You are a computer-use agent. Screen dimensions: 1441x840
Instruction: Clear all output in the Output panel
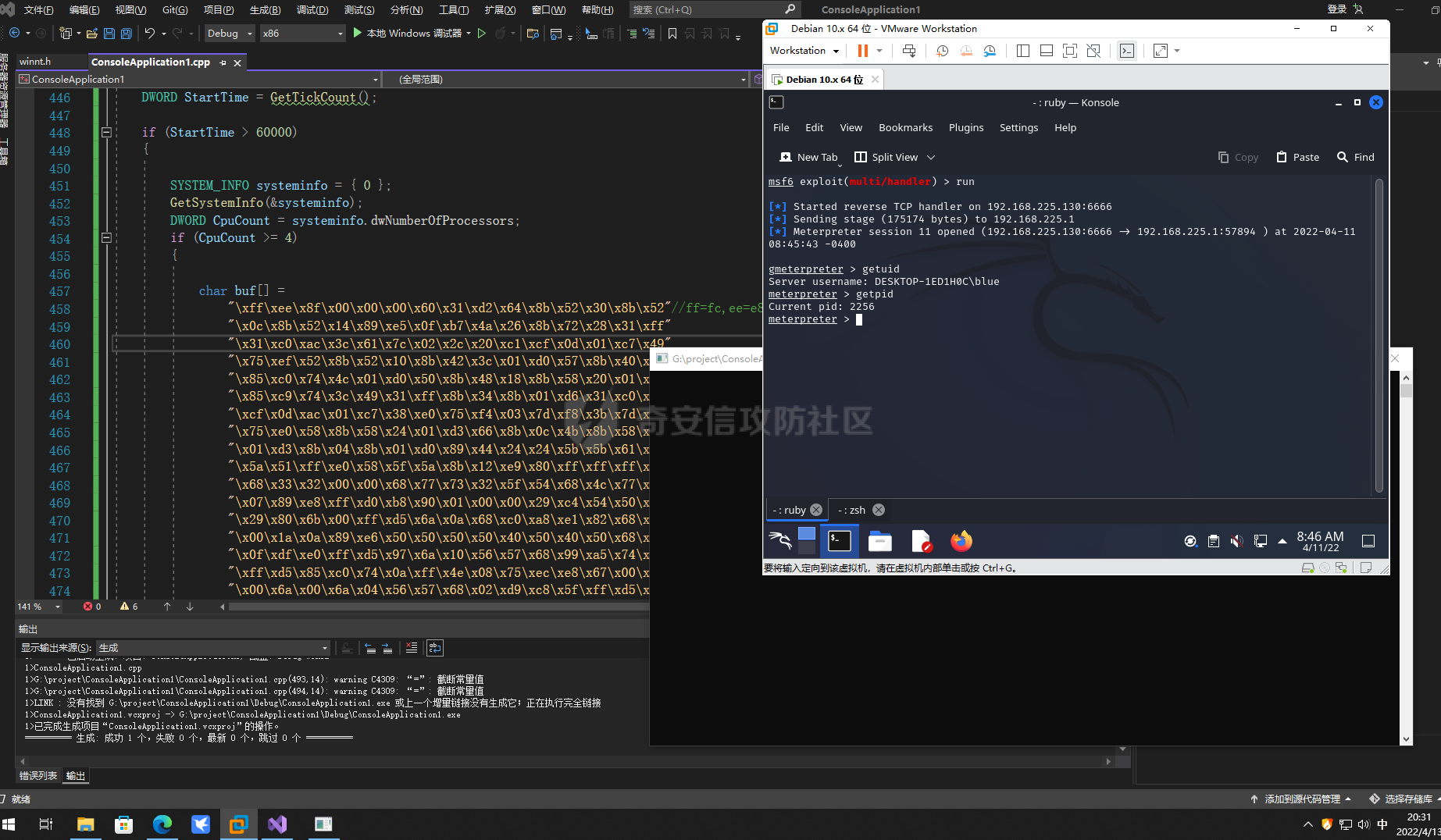click(x=412, y=648)
